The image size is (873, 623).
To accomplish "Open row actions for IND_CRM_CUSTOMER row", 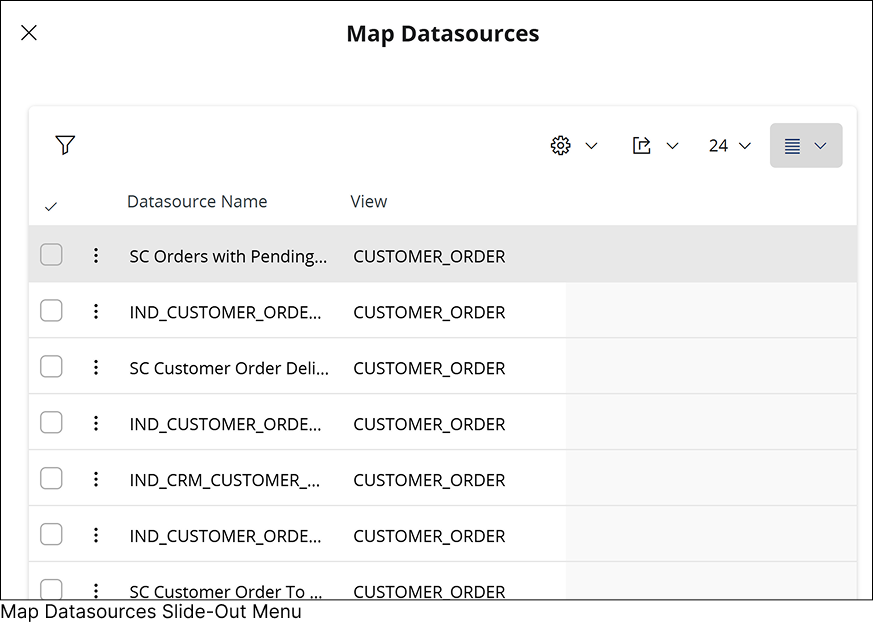I will (x=96, y=480).
